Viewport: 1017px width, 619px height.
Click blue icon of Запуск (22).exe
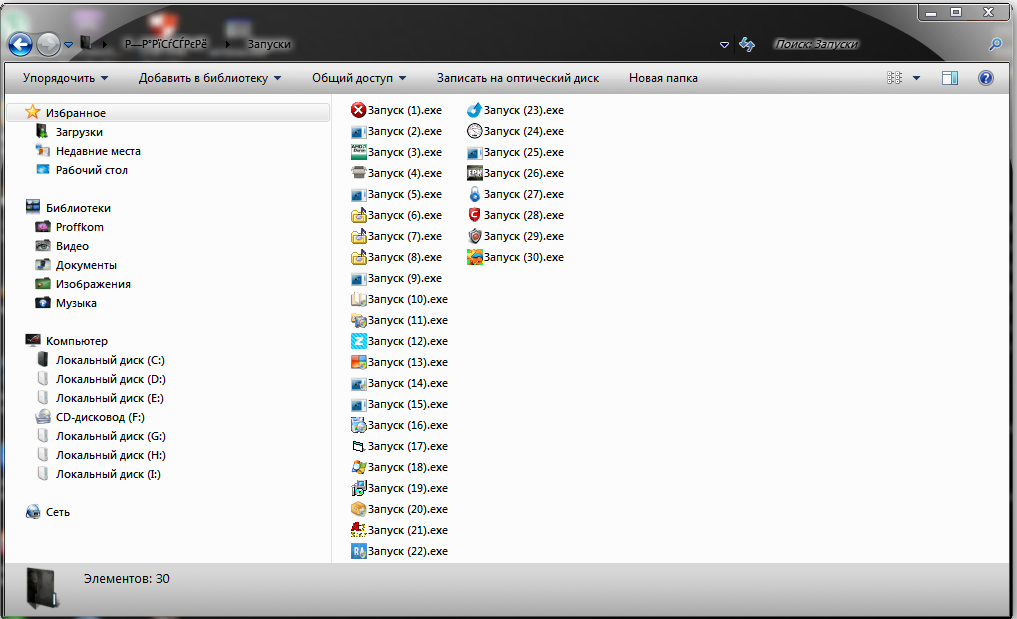(x=358, y=551)
